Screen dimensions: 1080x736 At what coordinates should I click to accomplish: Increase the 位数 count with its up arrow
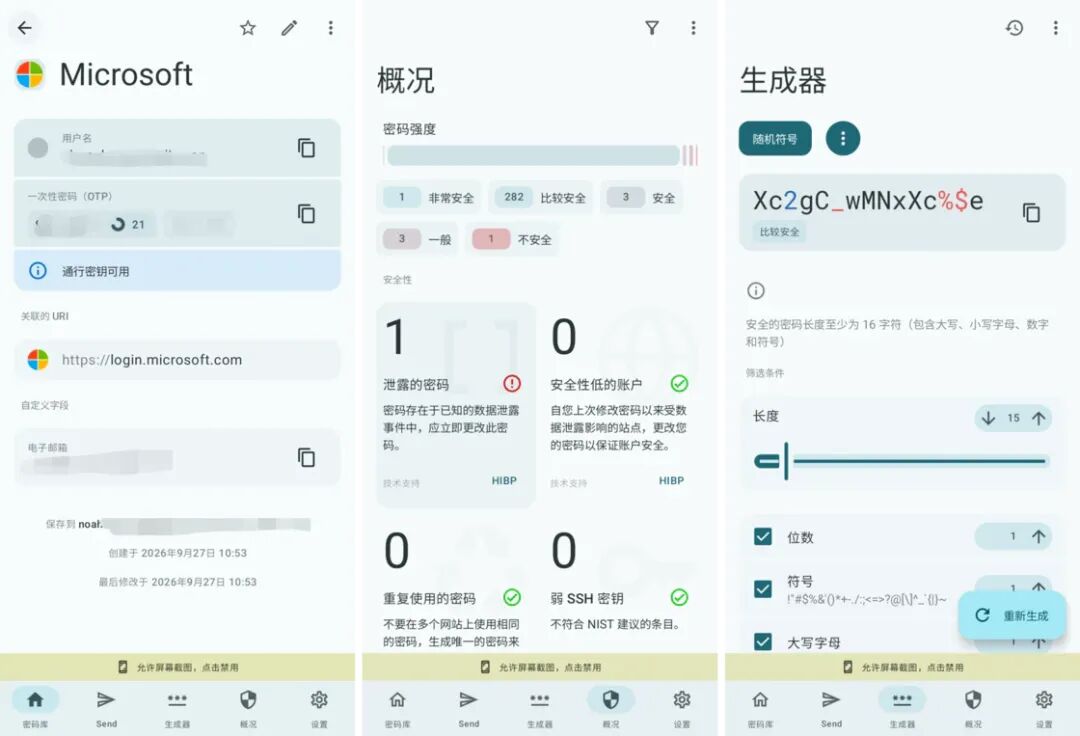[1039, 536]
